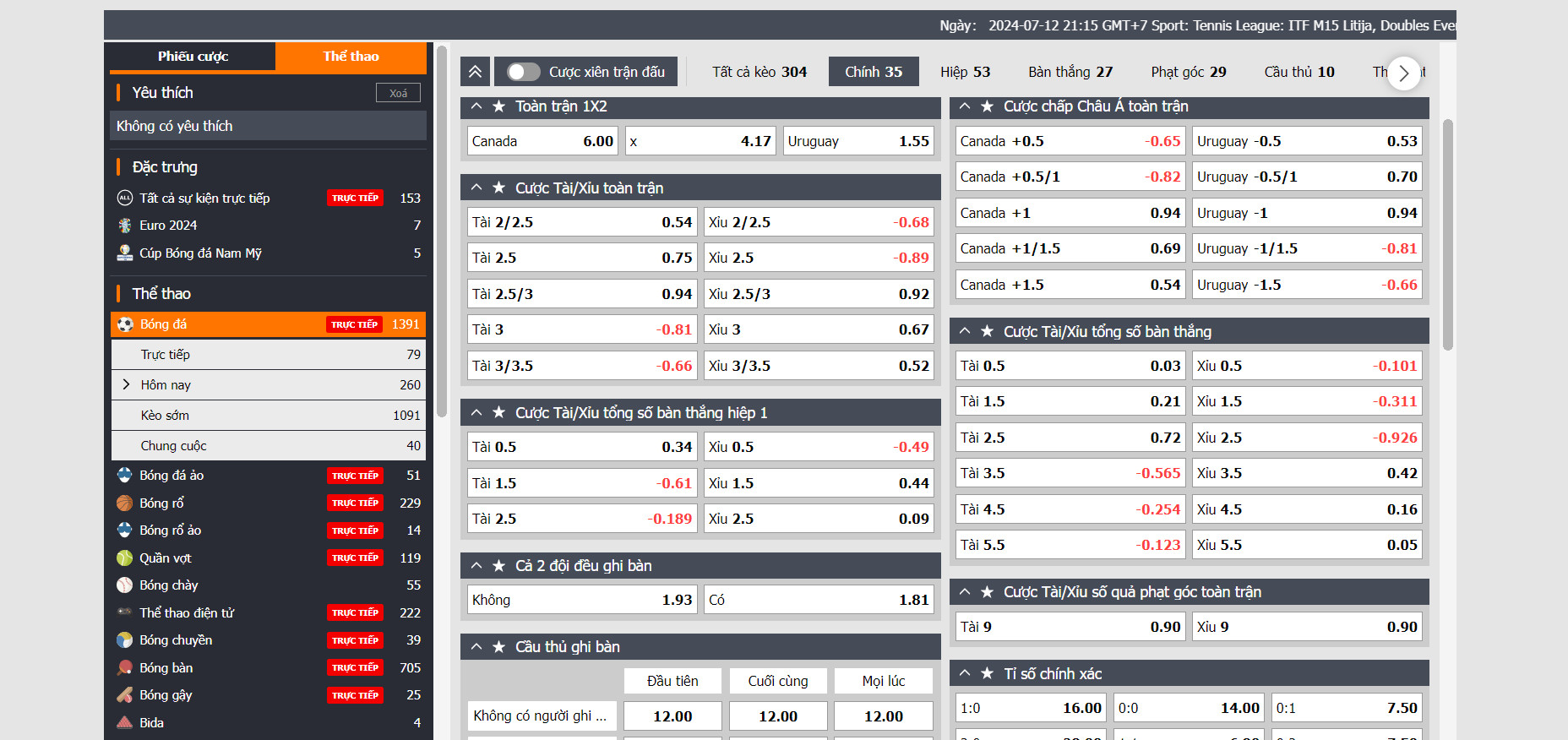Expand the Hôm nay submenu arrow
This screenshot has height=740, width=1568.
(126, 385)
